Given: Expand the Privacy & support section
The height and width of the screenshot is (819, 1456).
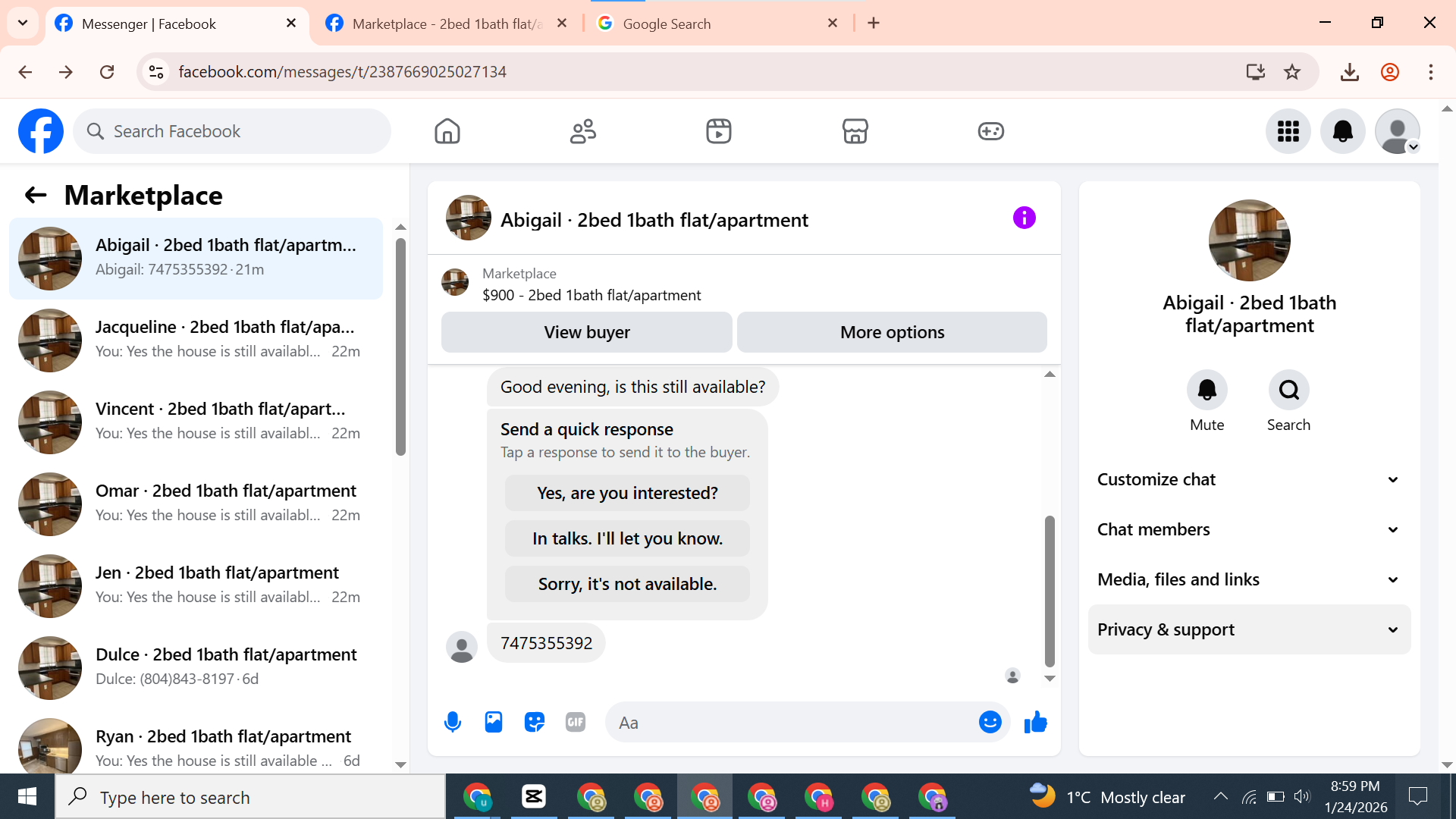Looking at the screenshot, I should [1249, 629].
